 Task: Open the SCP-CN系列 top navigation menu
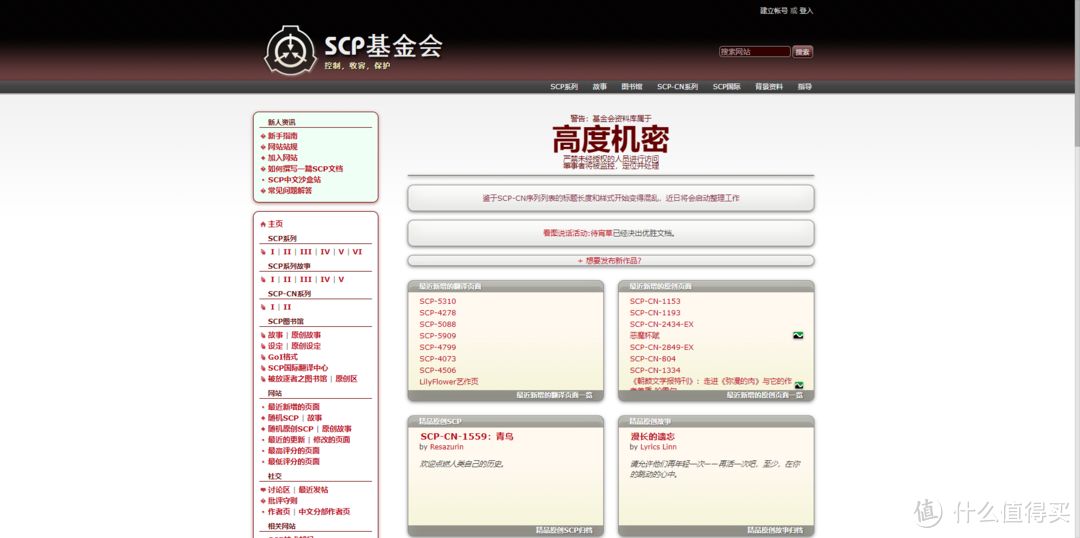pos(677,87)
